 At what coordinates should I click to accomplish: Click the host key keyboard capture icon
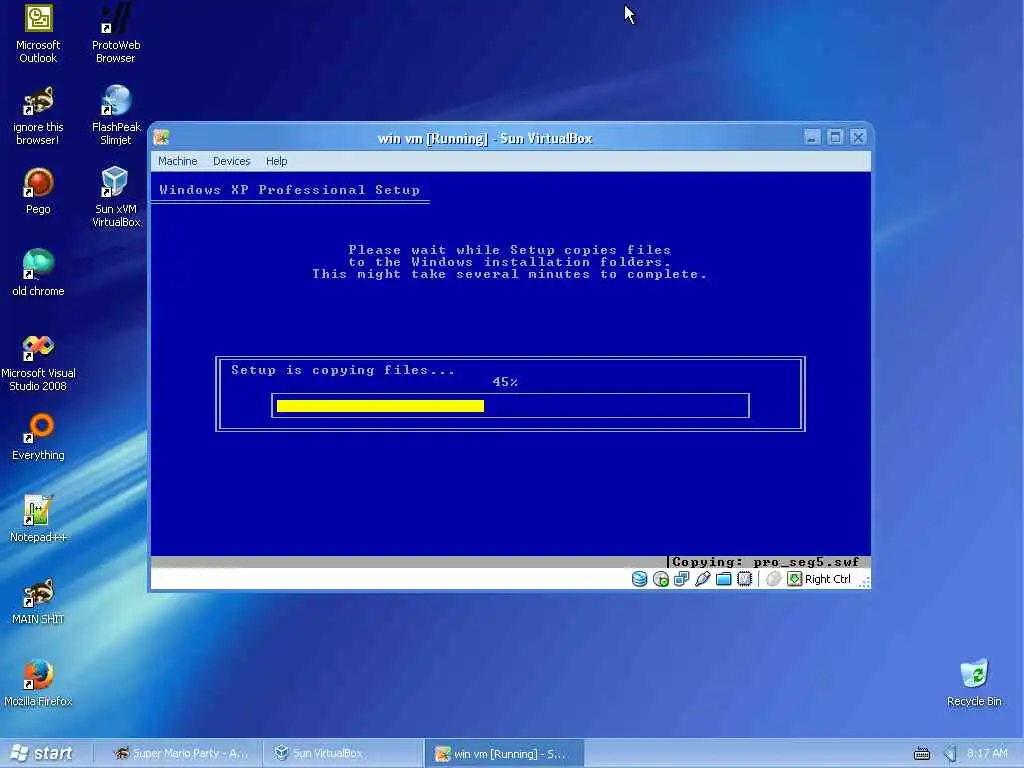click(x=794, y=579)
